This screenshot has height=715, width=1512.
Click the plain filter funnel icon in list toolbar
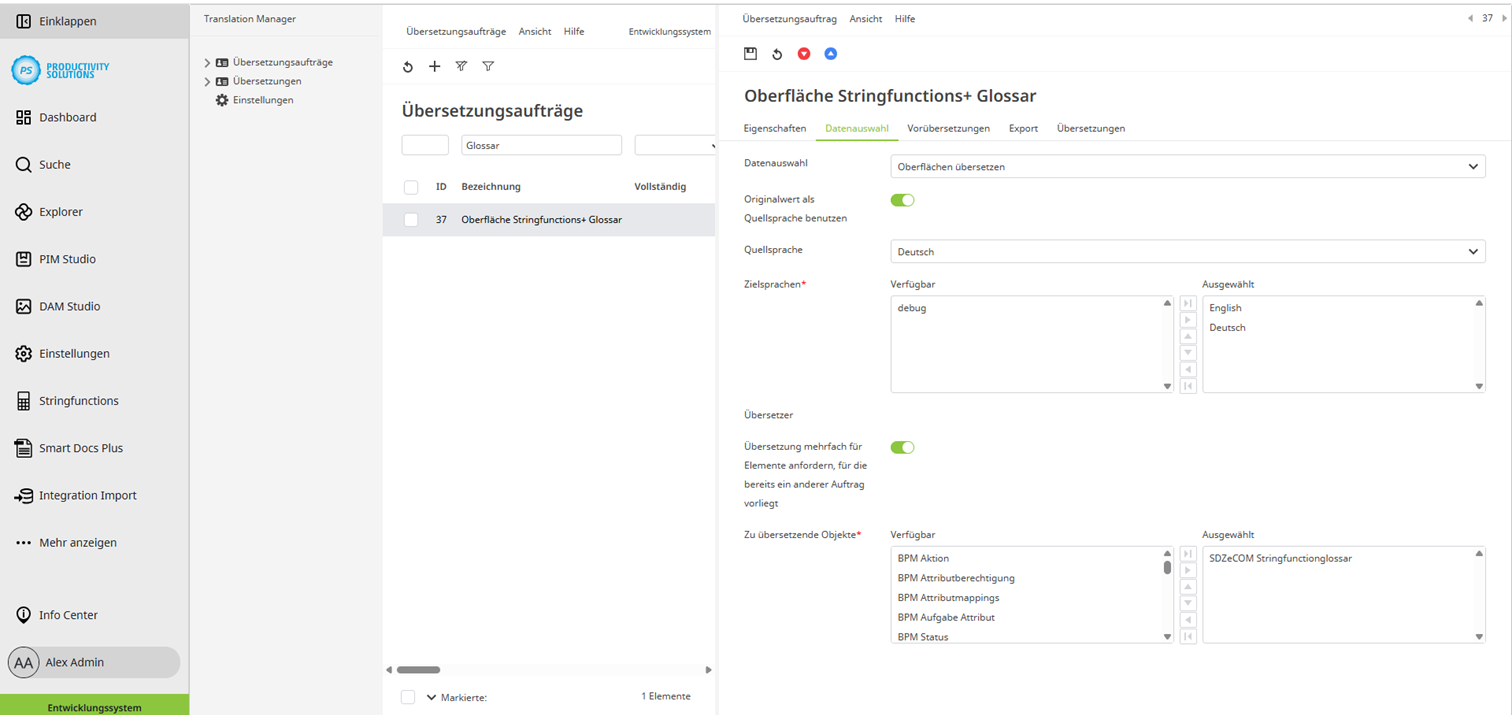pyautogui.click(x=488, y=67)
